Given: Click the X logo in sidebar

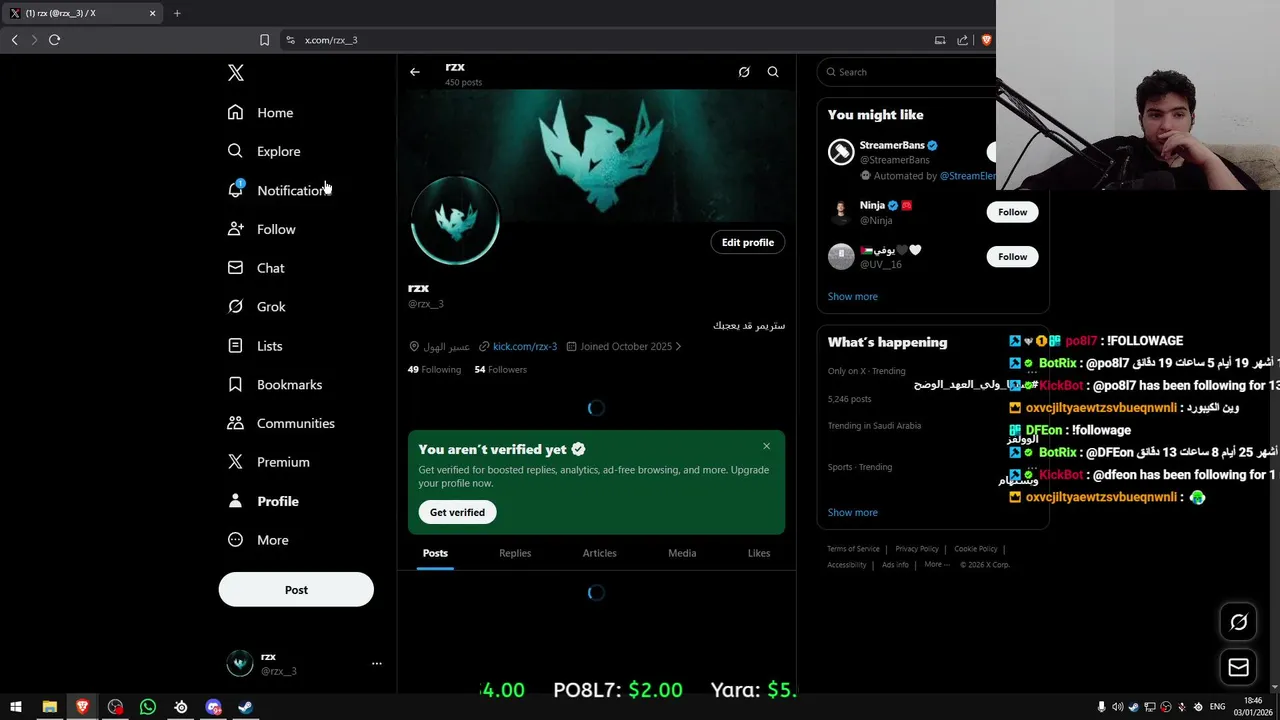Looking at the screenshot, I should point(235,72).
